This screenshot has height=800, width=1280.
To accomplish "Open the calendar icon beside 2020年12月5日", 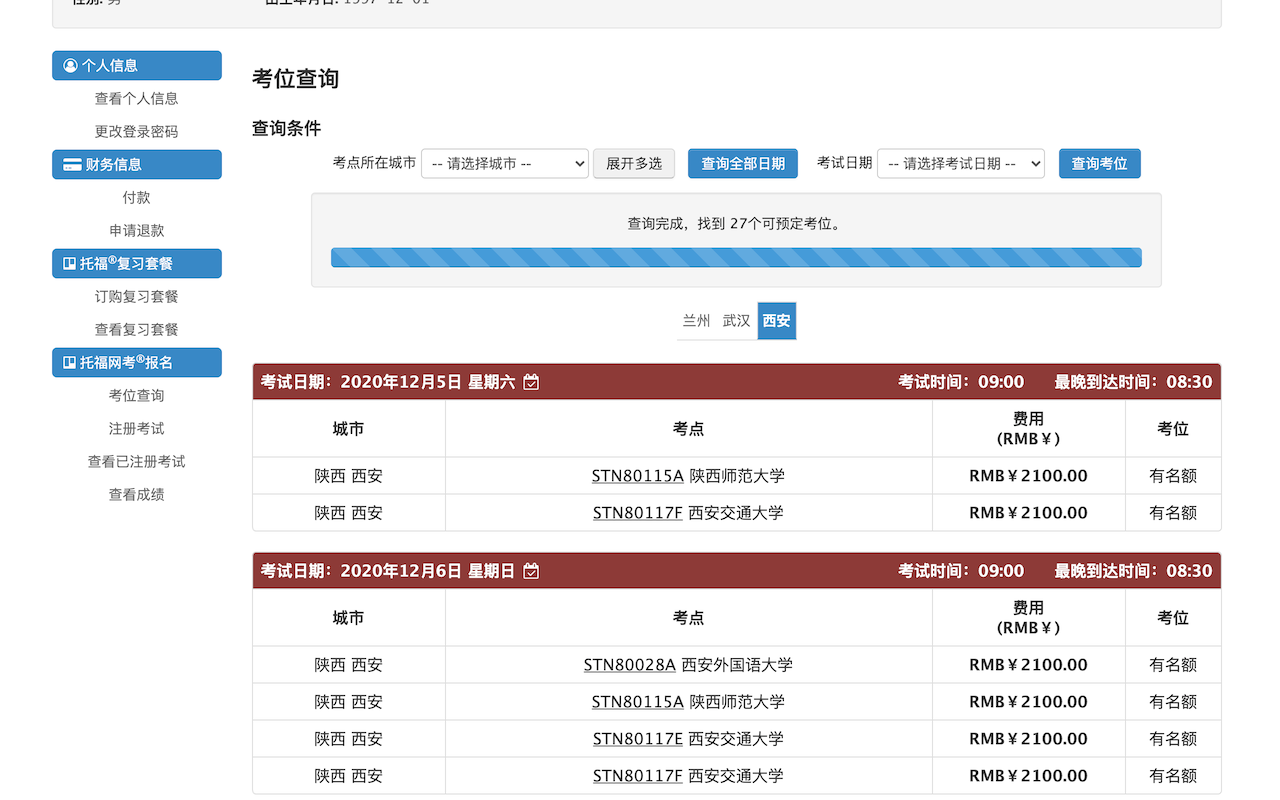I will 531,381.
